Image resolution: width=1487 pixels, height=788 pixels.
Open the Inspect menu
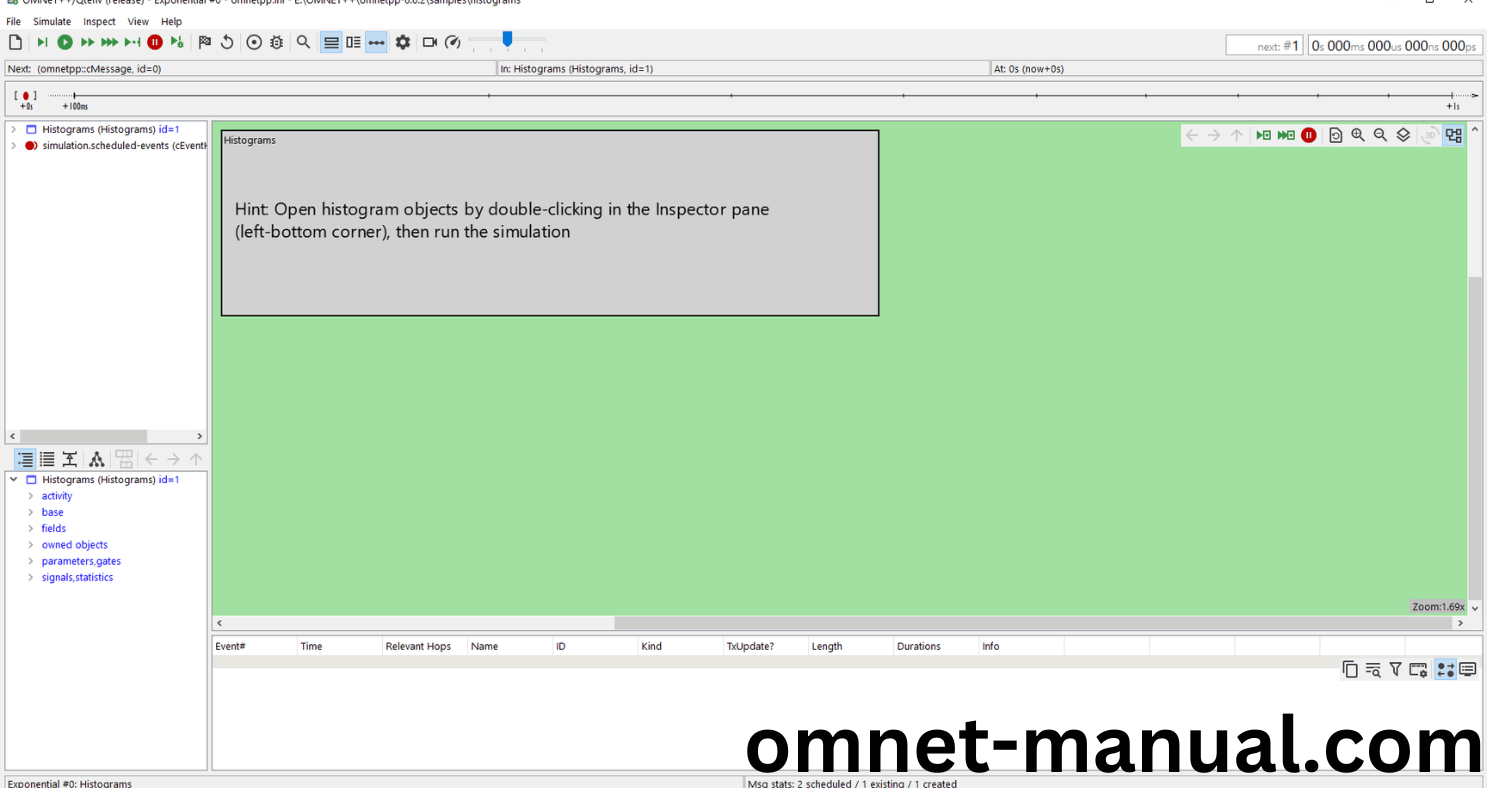99,21
